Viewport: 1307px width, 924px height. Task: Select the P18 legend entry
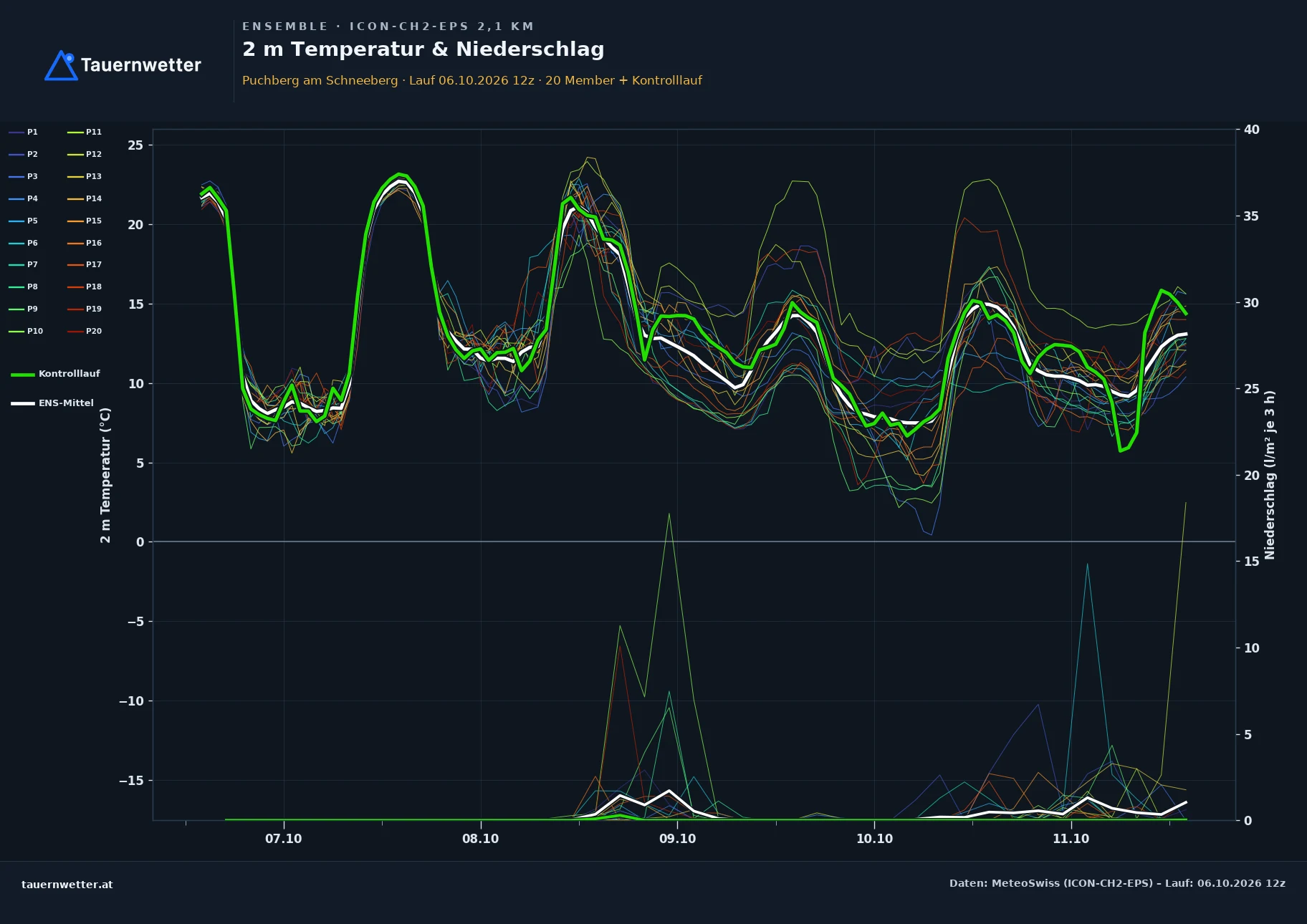pos(85,287)
